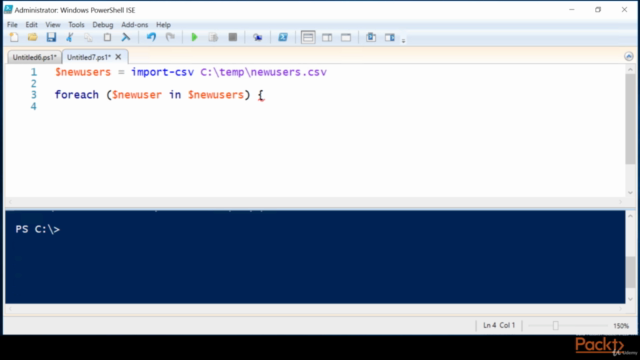Click the Show Command Add-on icon
Viewport: 640px width, 360px height.
point(389,38)
